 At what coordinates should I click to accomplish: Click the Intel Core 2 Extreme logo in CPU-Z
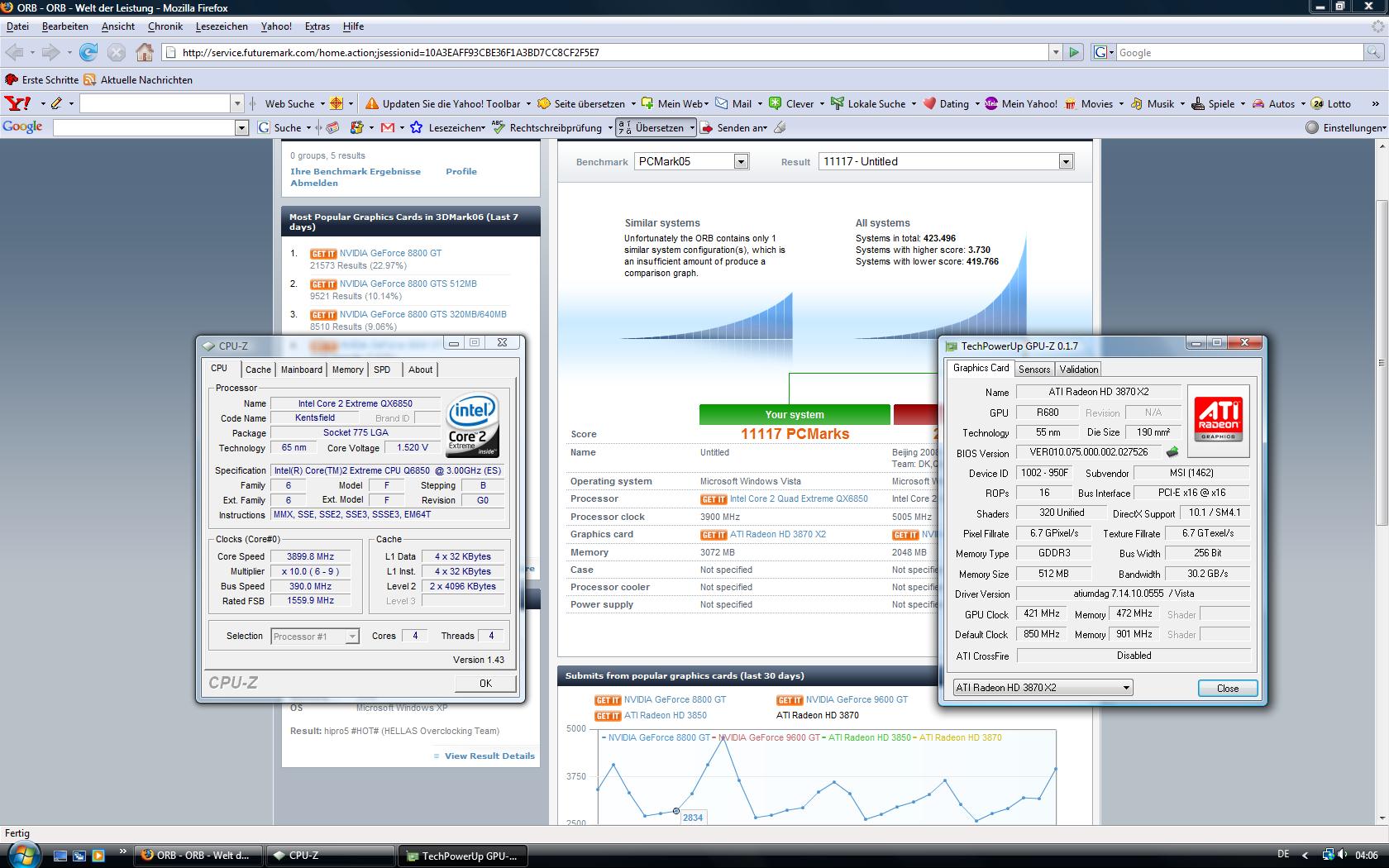(473, 425)
